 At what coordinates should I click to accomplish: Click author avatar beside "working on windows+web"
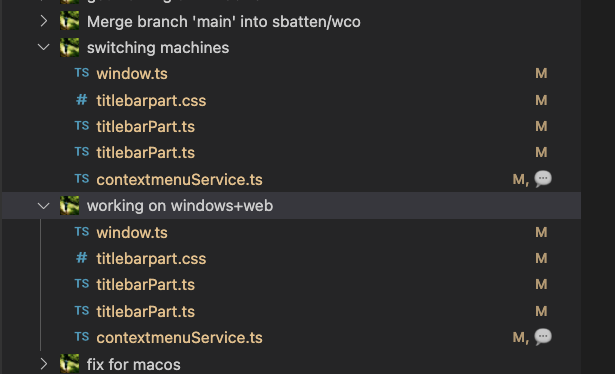[x=69, y=205]
